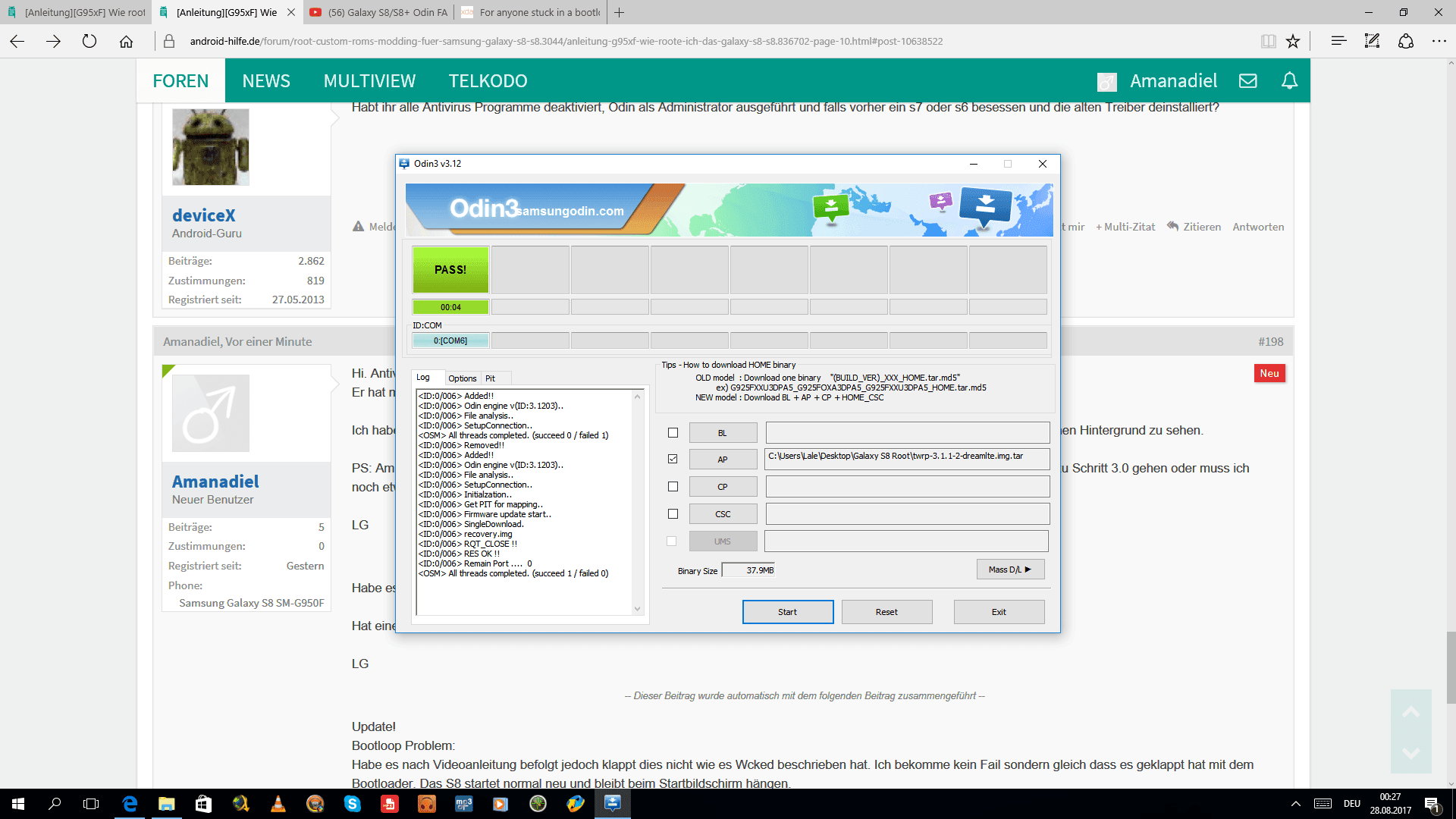
Task: Open Skype from the taskbar
Action: [353, 804]
